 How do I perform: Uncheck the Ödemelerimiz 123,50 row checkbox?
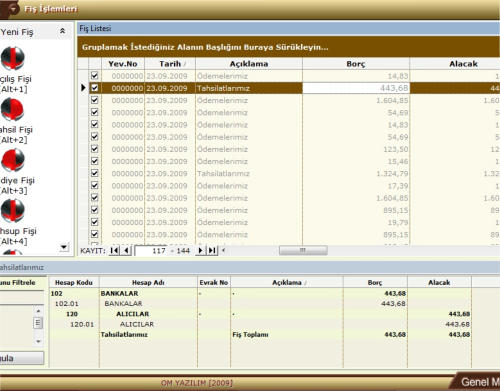tap(95, 149)
